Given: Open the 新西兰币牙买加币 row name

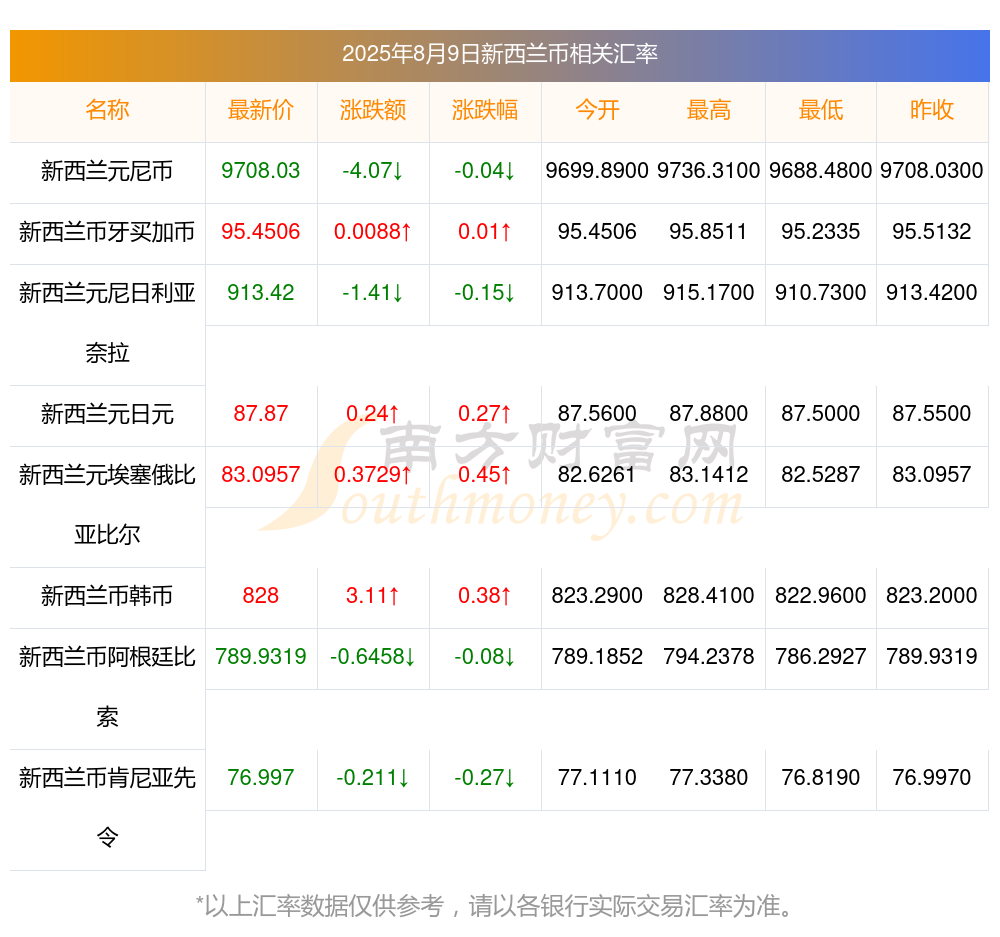Looking at the screenshot, I should click(x=107, y=232).
